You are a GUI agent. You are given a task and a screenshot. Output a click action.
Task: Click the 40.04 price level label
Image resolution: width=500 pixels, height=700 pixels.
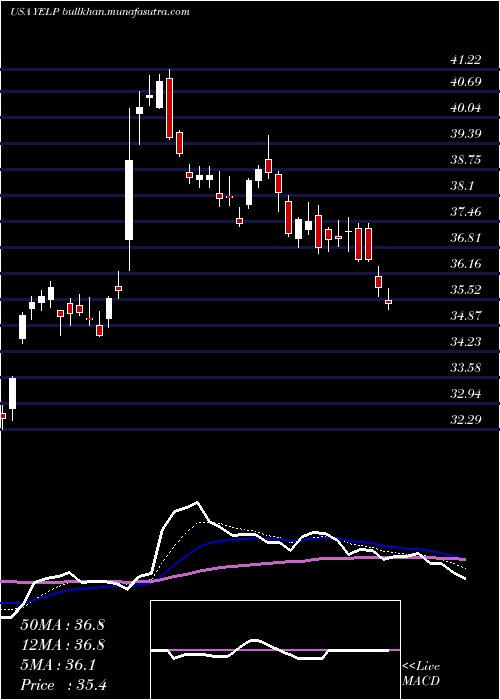coord(466,108)
